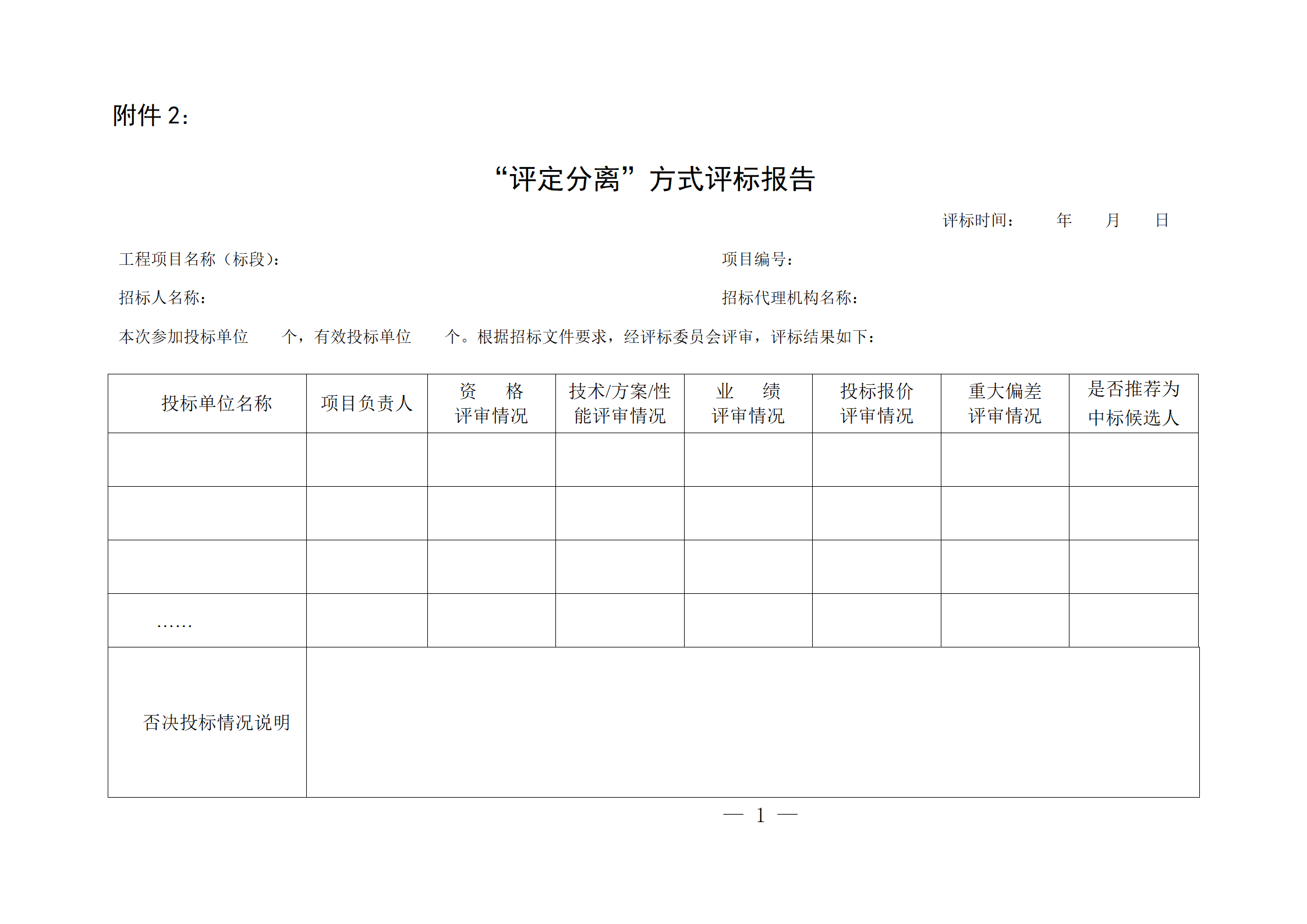Select the 重大偏差评审情况 column header

click(x=1005, y=404)
